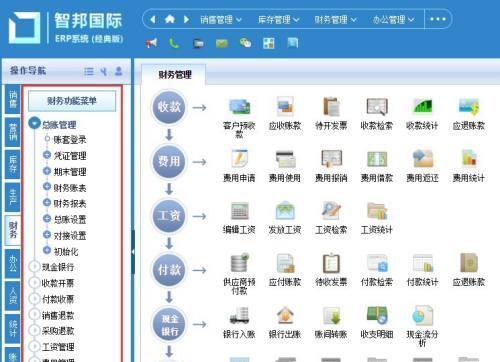Expand the 初始化 tree node
This screenshot has width=500, height=362.
47,250
